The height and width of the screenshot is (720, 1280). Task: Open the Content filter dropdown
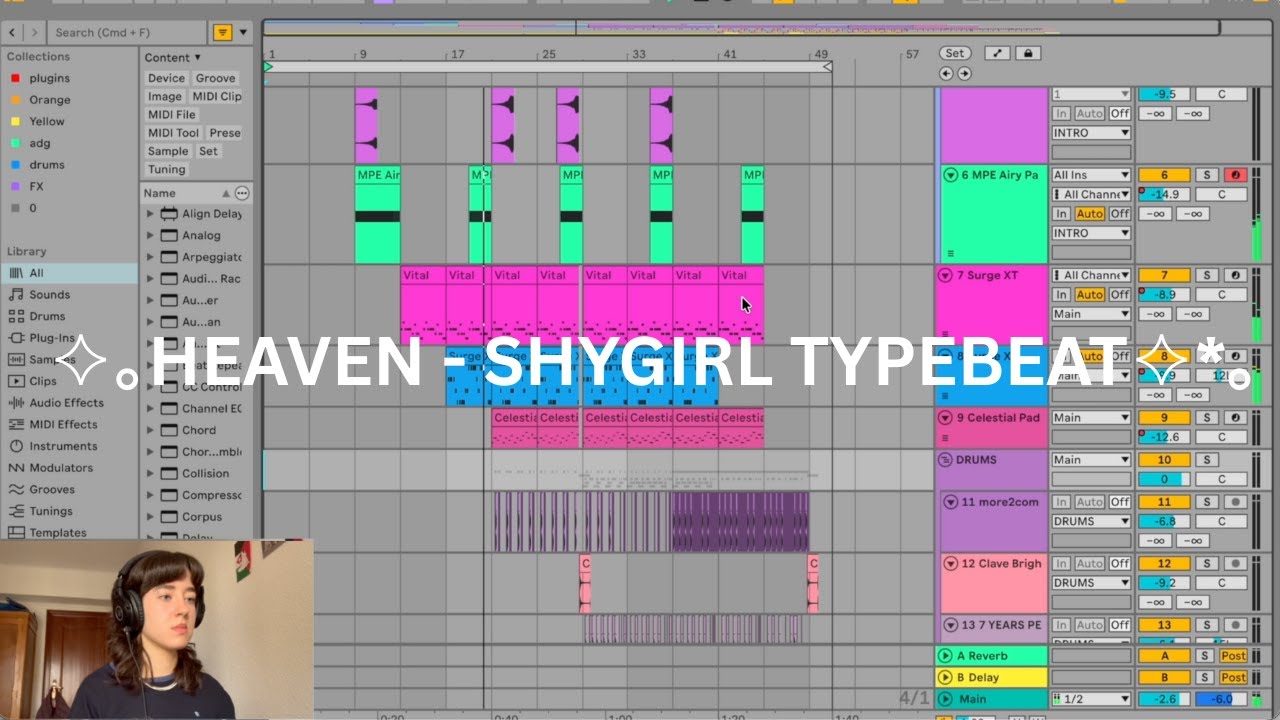[173, 58]
